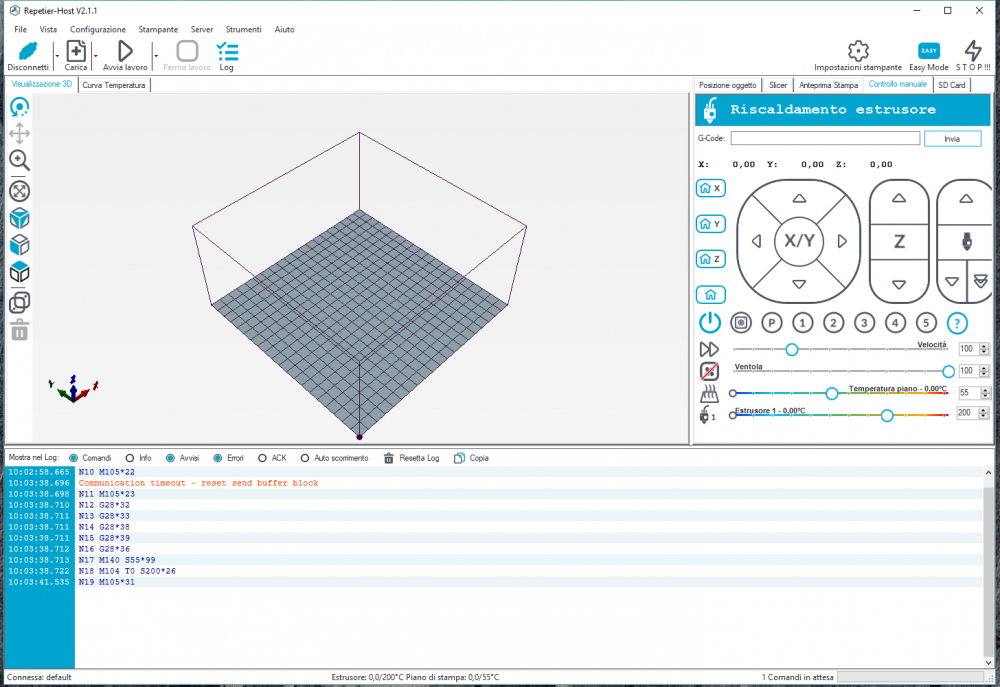Click the Invia button
This screenshot has width=1000, height=687.
951,139
